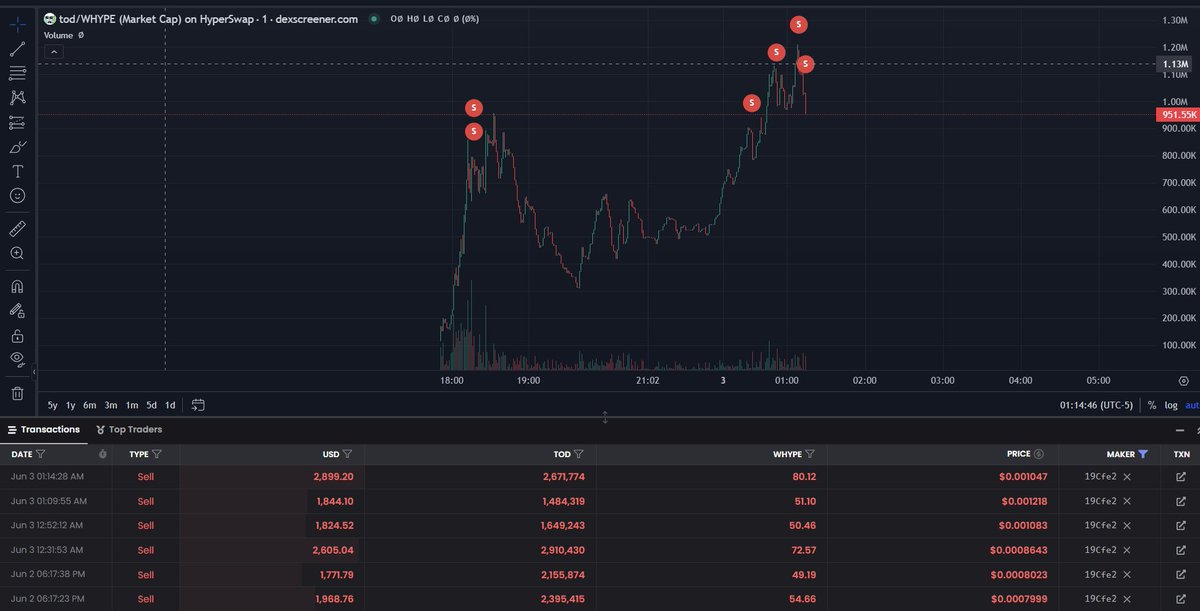Open transaction link for 12:31:53 AM sell
This screenshot has width=1200, height=611.
click(1181, 550)
